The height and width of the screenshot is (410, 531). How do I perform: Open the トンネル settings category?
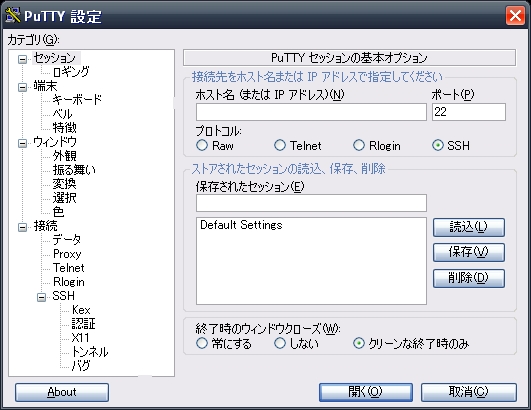tap(90, 352)
